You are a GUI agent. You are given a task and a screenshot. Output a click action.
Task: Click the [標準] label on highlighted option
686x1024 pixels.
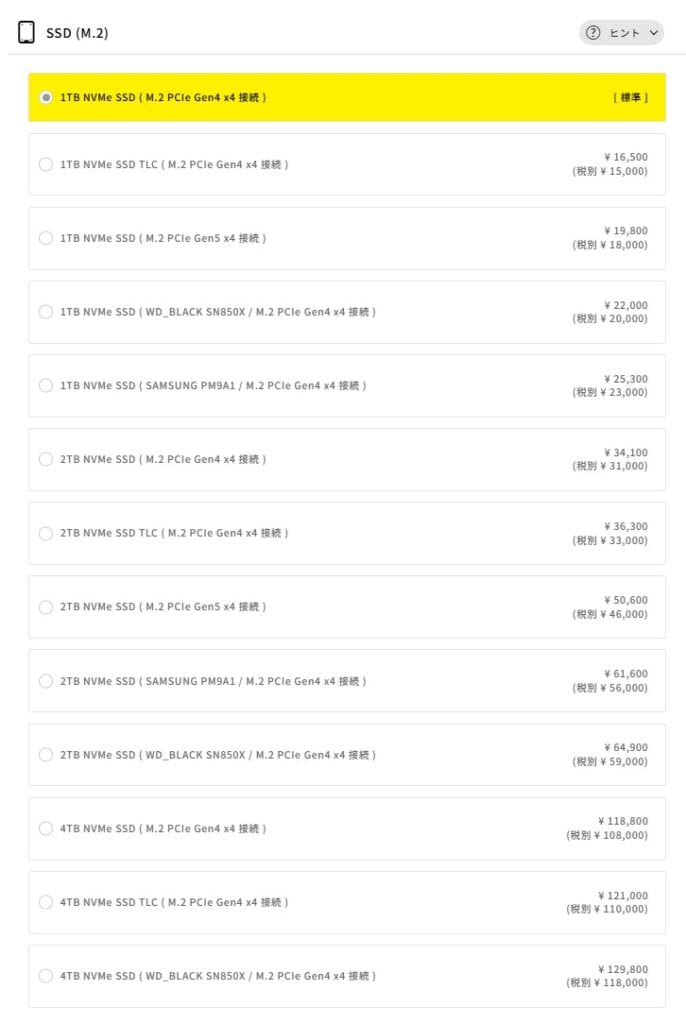pos(630,98)
